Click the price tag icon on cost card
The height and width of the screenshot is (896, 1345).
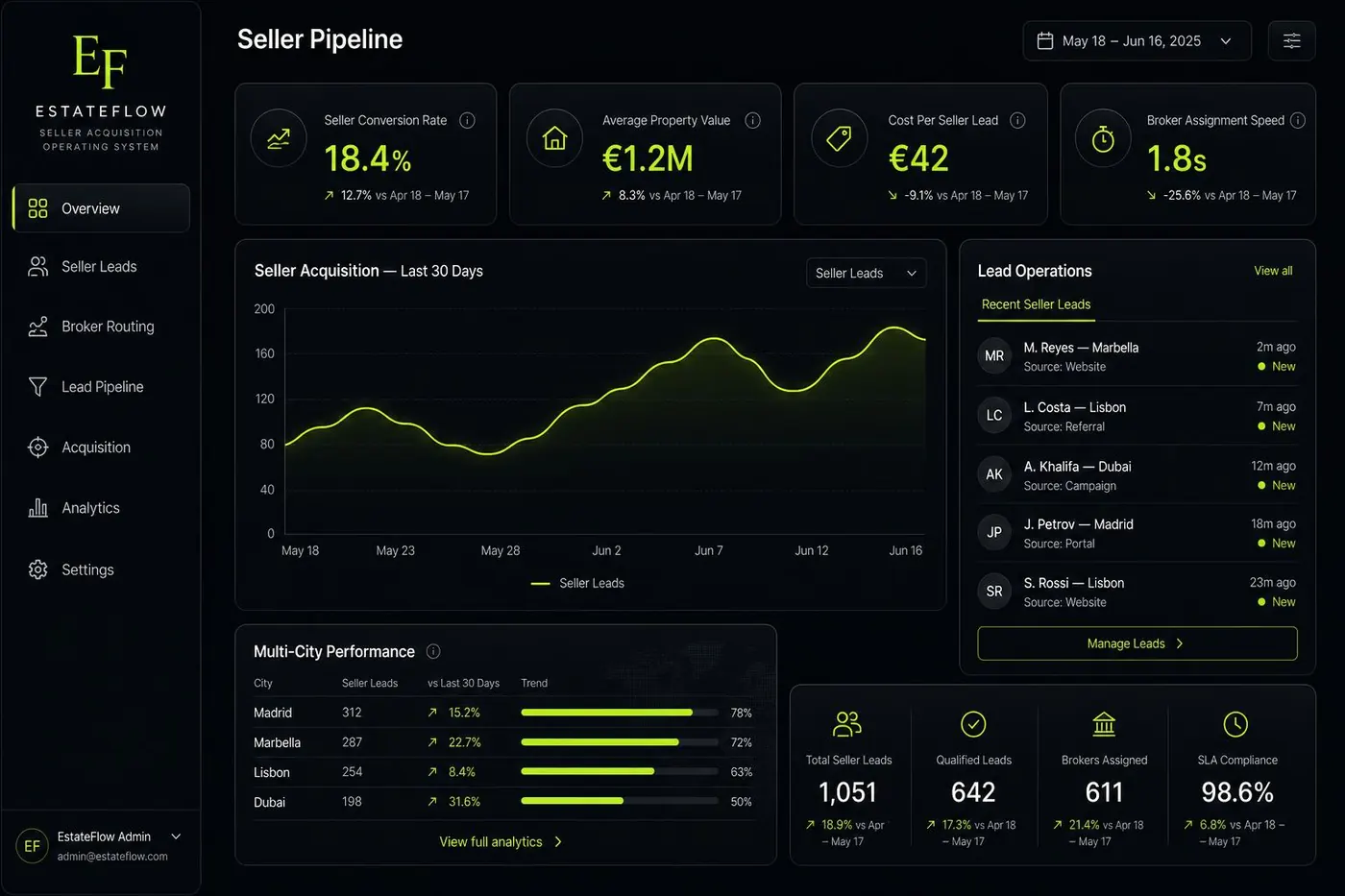tap(839, 139)
